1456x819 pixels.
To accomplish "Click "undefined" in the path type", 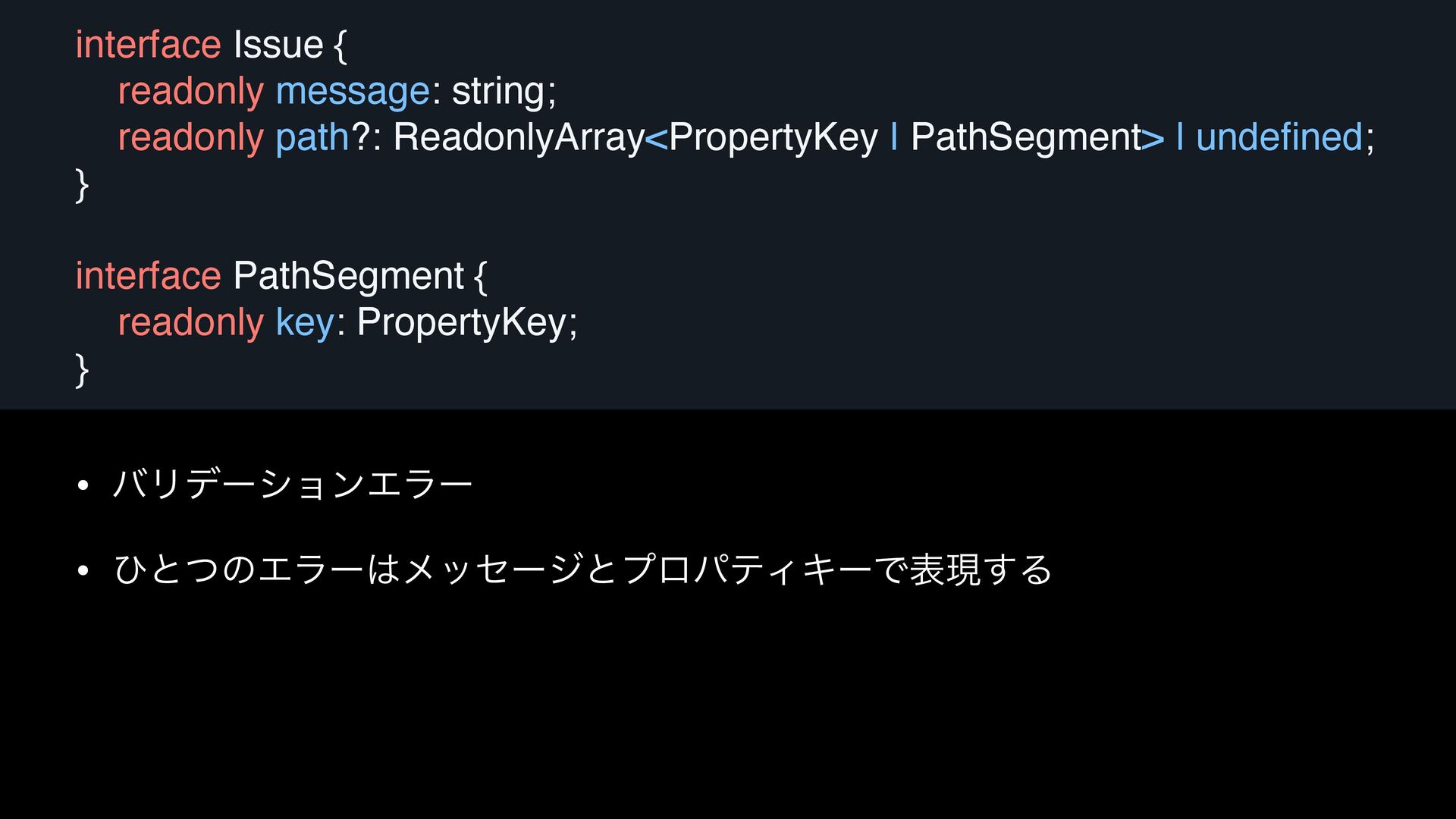I will point(1279,138).
